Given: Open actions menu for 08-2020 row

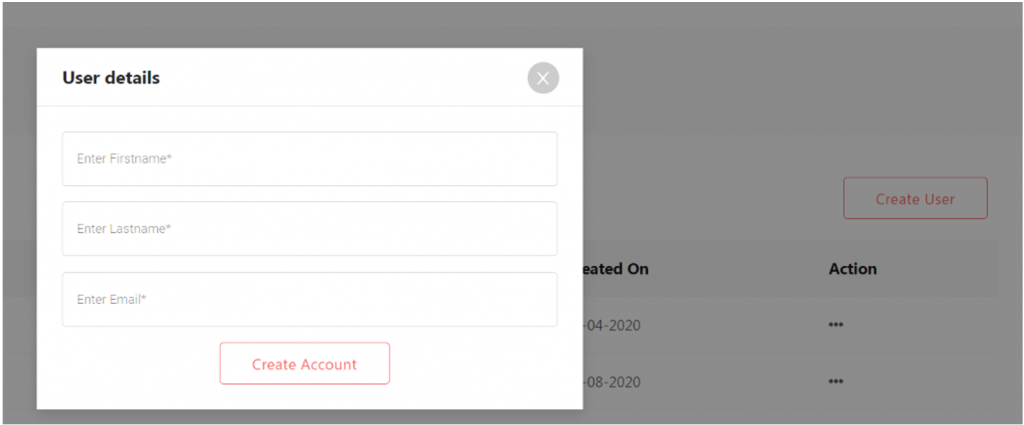Looking at the screenshot, I should point(835,382).
